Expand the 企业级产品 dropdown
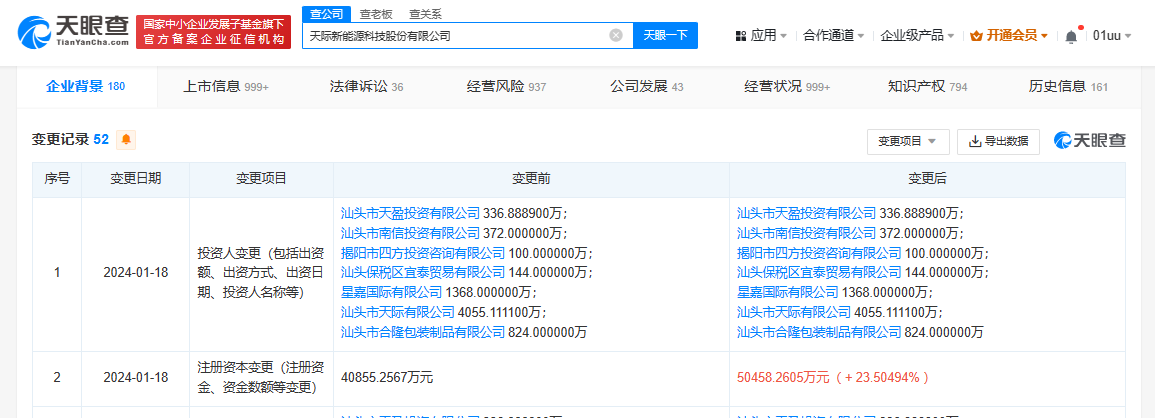This screenshot has height=418, width=1155. 917,35
